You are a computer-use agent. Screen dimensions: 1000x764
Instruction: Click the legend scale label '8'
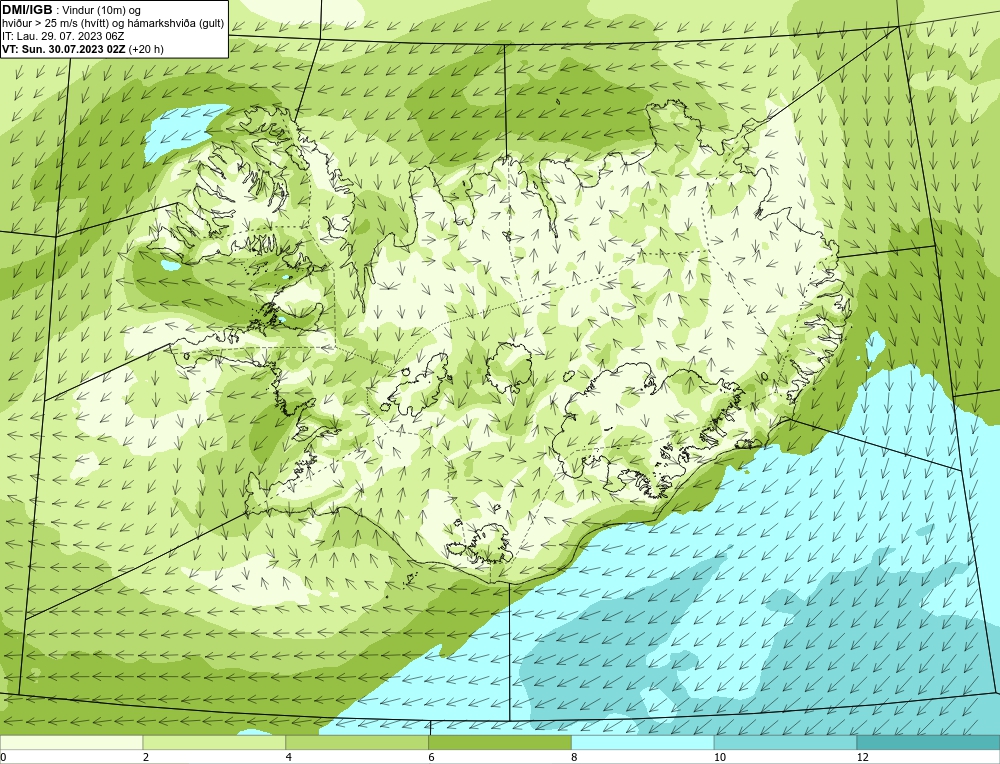pos(574,758)
